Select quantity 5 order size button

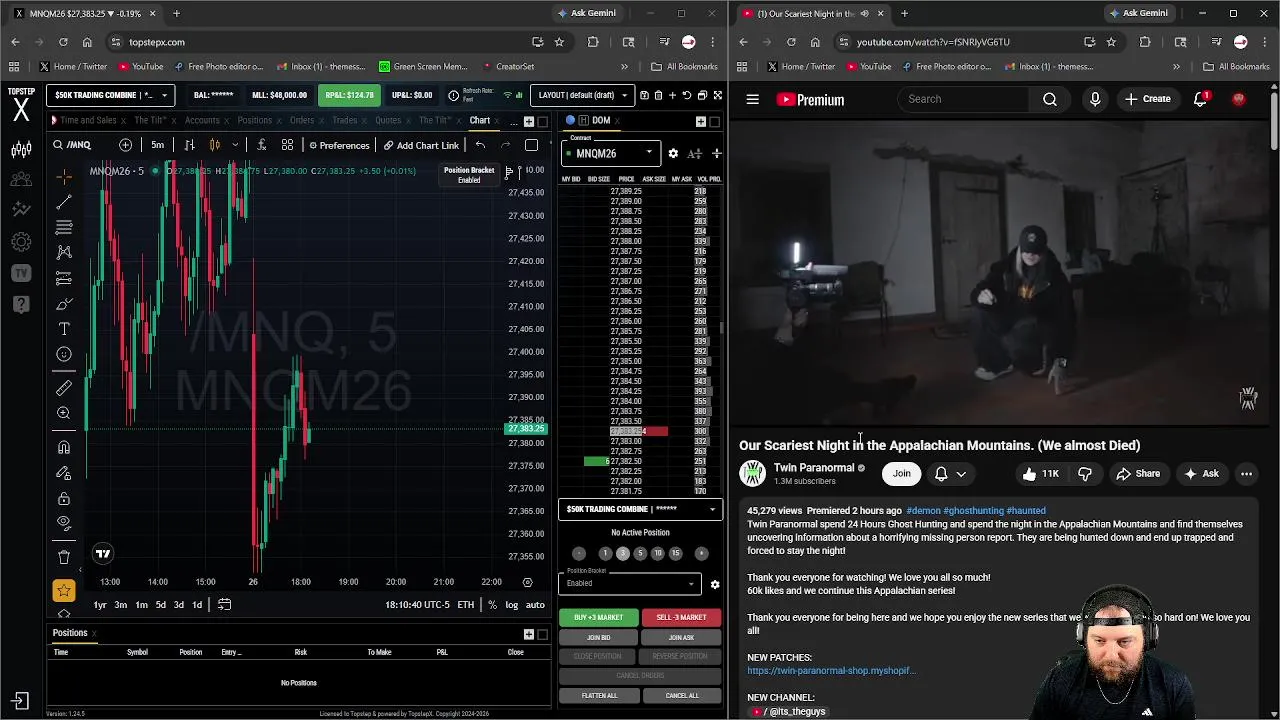640,553
